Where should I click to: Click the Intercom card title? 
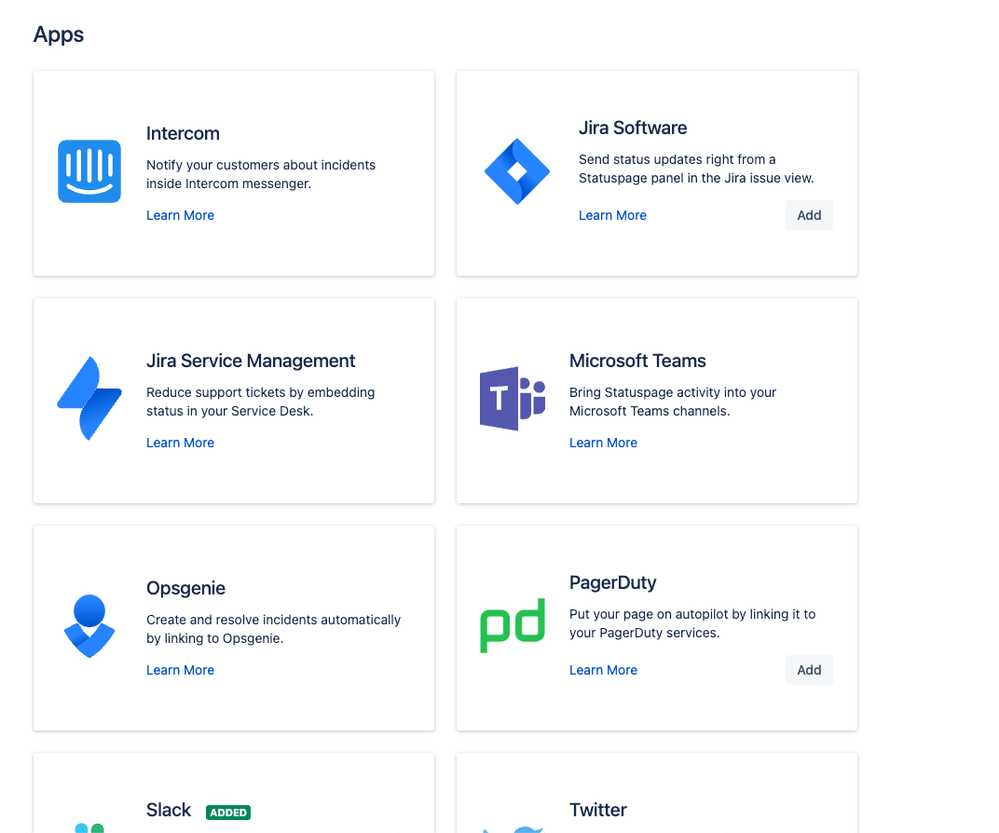tap(183, 133)
